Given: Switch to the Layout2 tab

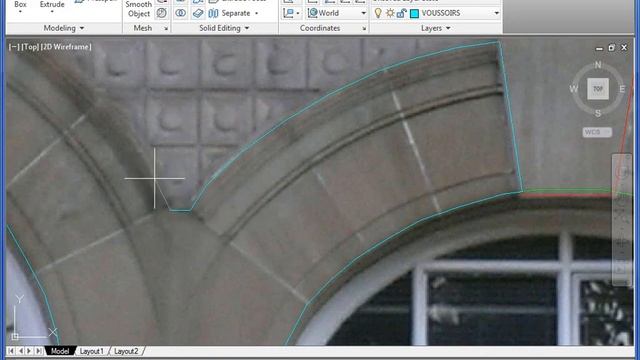Looking at the screenshot, I should point(126,351).
